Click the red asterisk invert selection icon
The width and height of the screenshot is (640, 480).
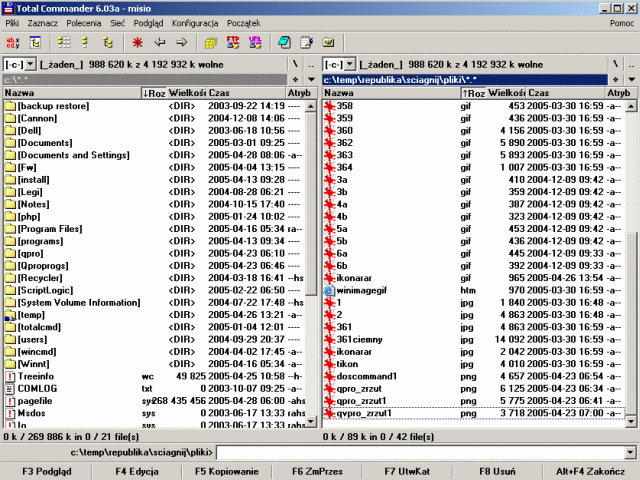138,42
